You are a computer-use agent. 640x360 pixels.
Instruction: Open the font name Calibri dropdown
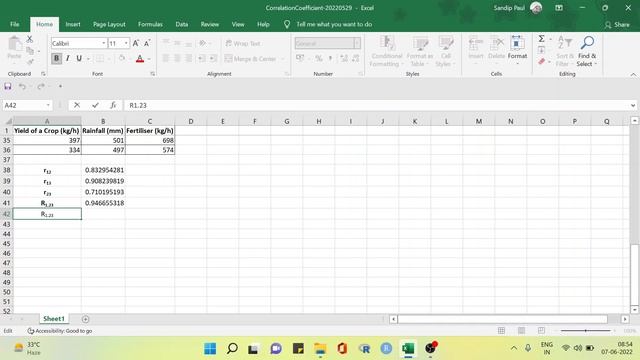104,43
